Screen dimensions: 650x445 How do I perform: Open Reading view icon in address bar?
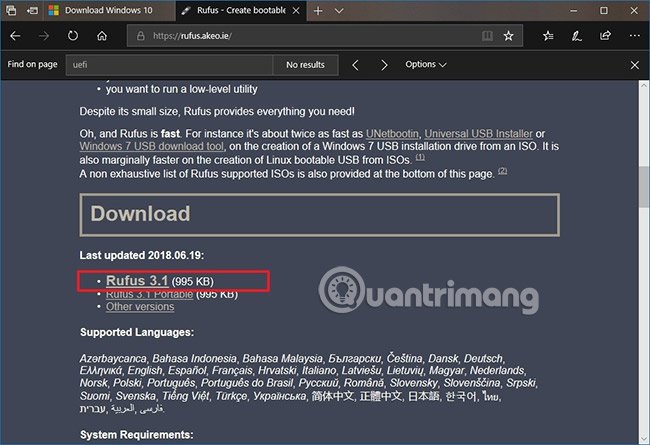[x=488, y=36]
